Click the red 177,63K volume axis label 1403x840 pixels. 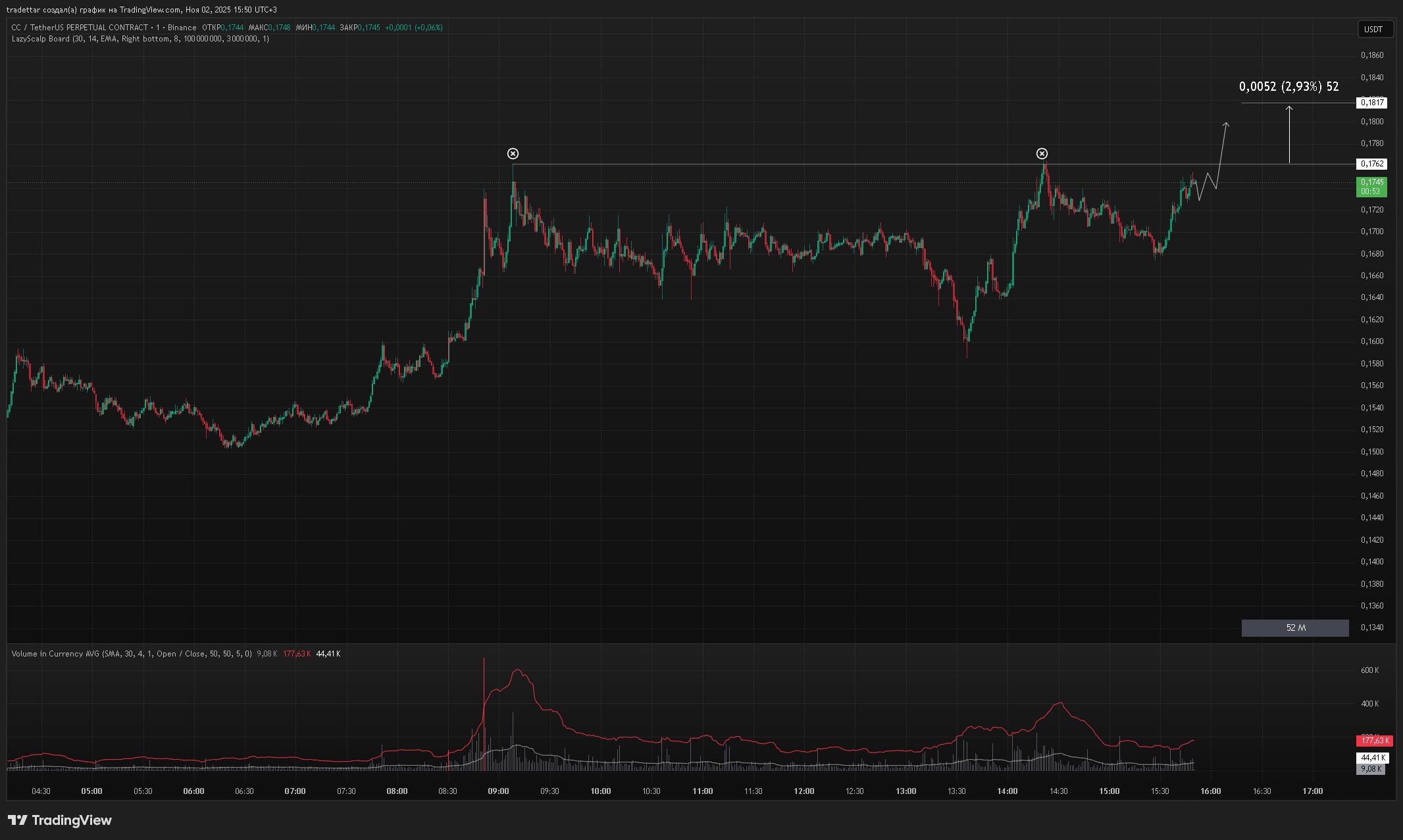tap(1374, 741)
